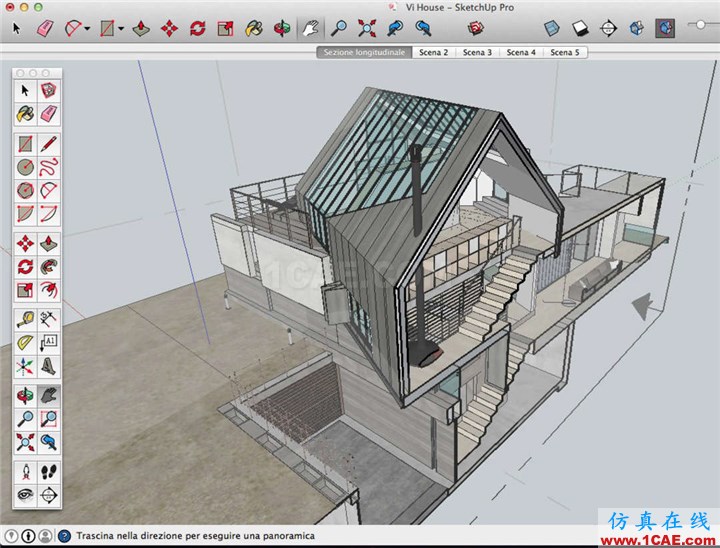Open the blue help question mark in the status bar
The width and height of the screenshot is (720, 548).
point(64,536)
